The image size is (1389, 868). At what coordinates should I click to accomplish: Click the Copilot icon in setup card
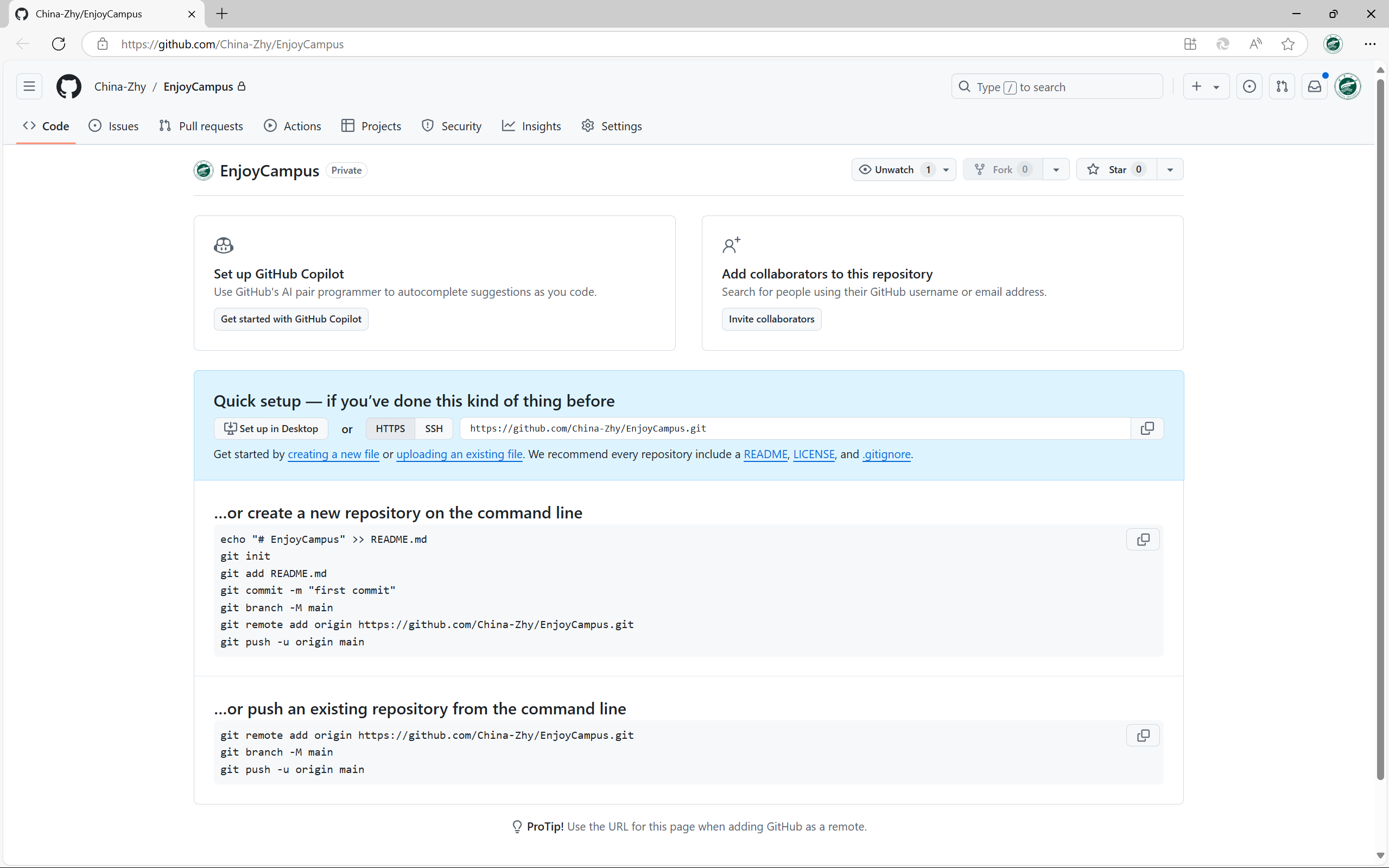click(223, 246)
